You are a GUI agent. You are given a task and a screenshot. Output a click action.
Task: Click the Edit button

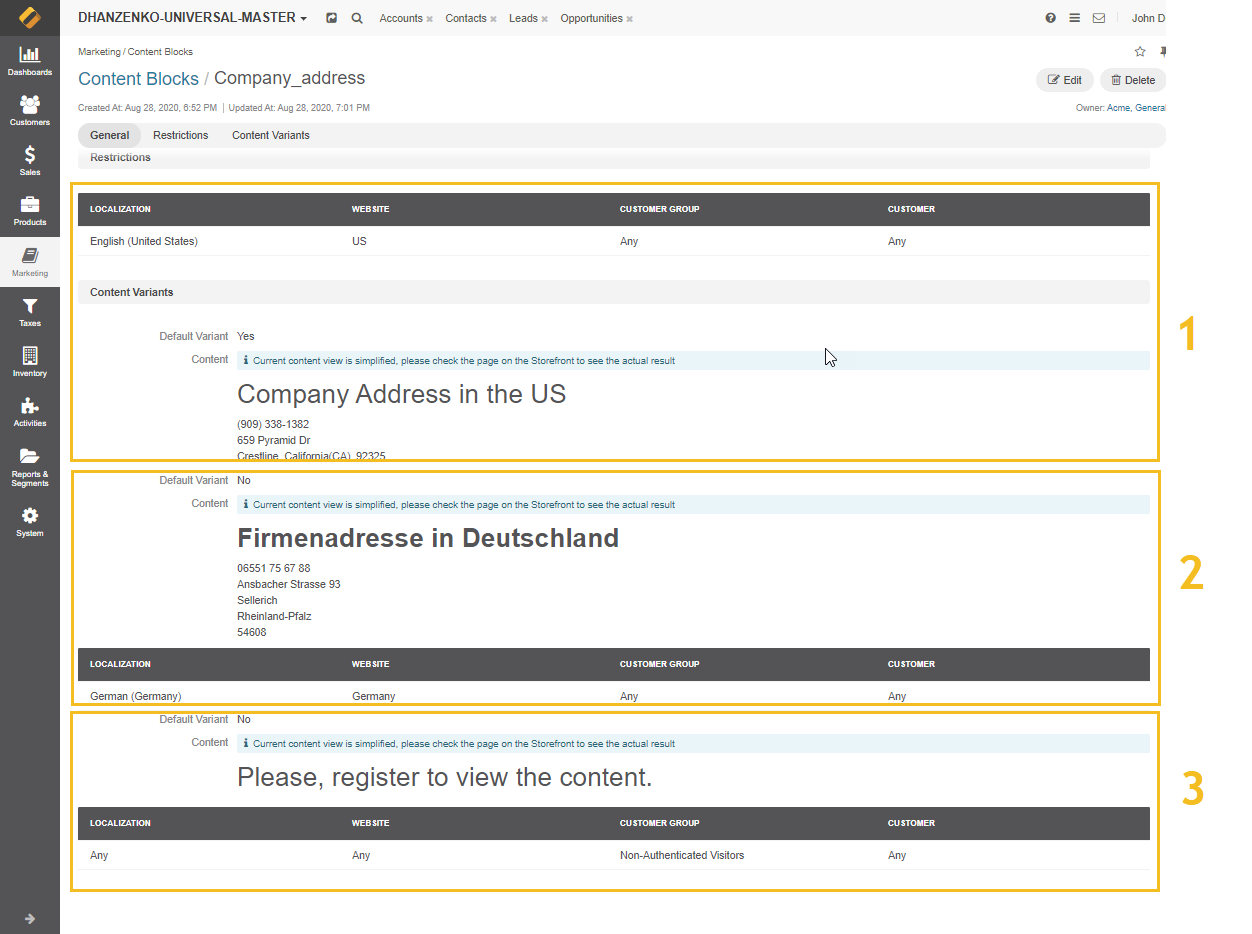[x=1064, y=80]
